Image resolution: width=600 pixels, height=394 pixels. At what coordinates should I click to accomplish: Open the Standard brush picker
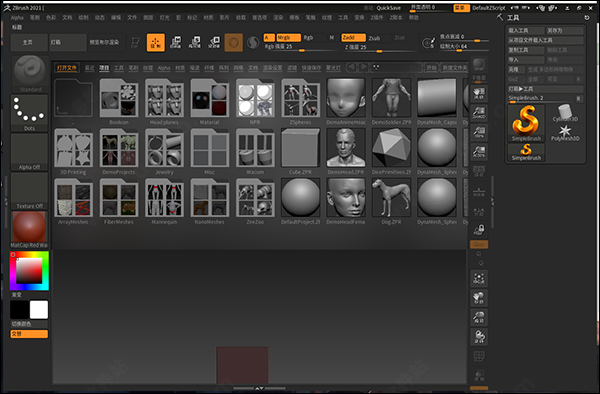[30, 73]
